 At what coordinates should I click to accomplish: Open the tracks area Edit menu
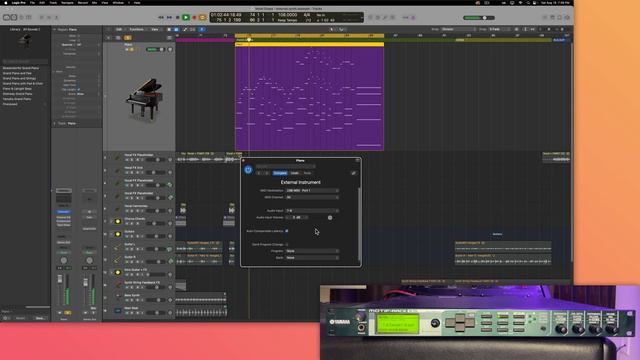(x=119, y=29)
